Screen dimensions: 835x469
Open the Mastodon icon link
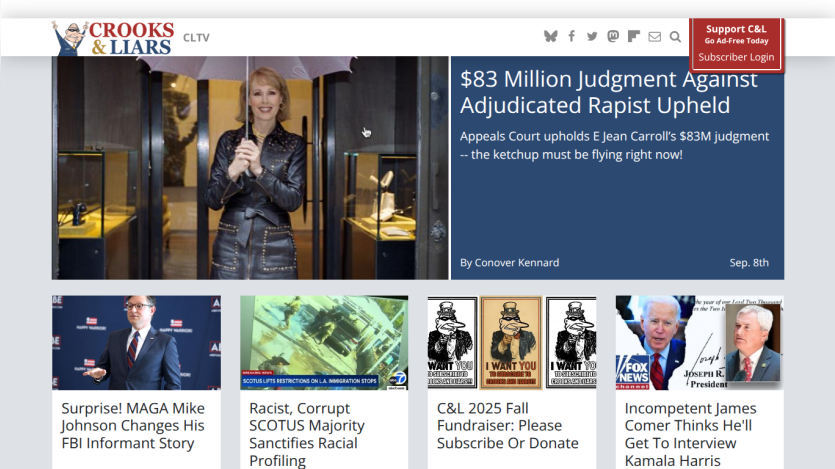(x=613, y=36)
